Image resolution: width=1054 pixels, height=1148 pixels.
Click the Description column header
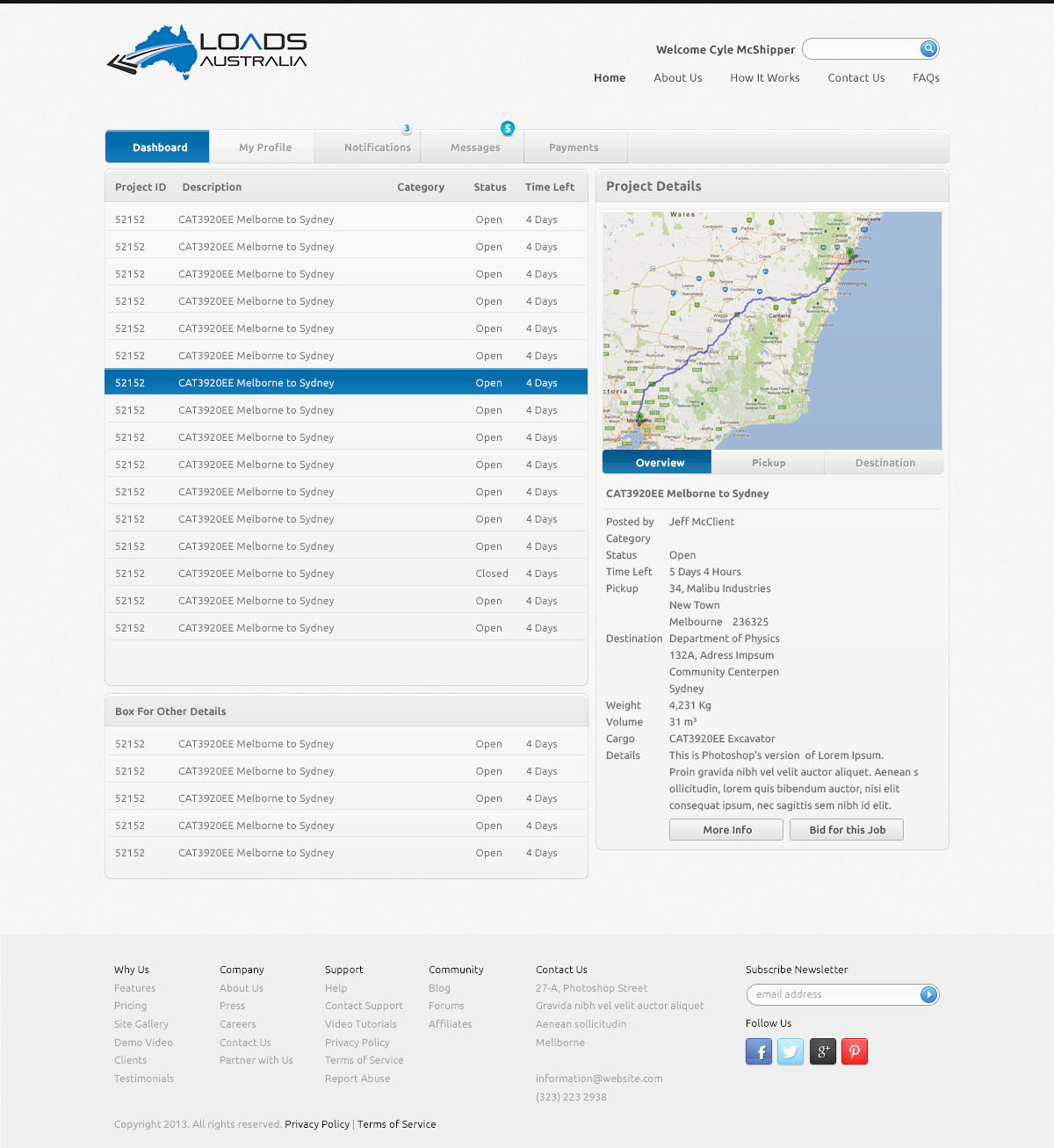[212, 186]
